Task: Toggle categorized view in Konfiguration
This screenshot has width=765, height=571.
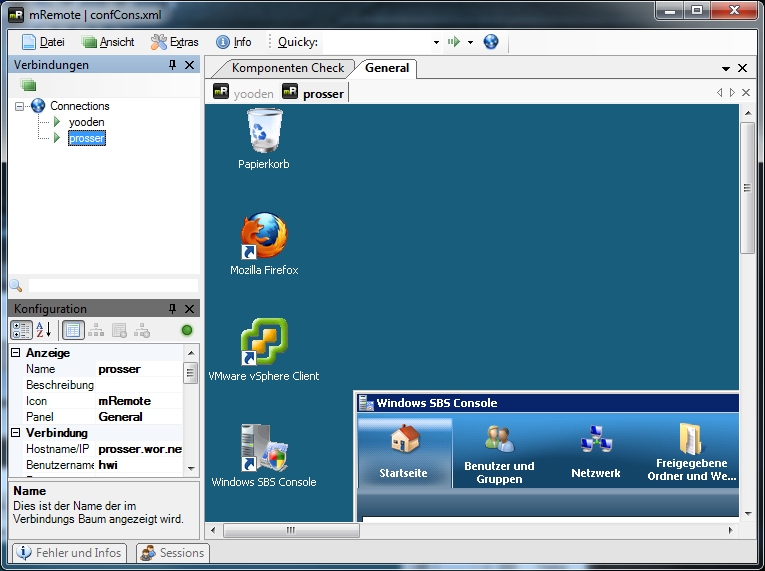Action: [21, 330]
